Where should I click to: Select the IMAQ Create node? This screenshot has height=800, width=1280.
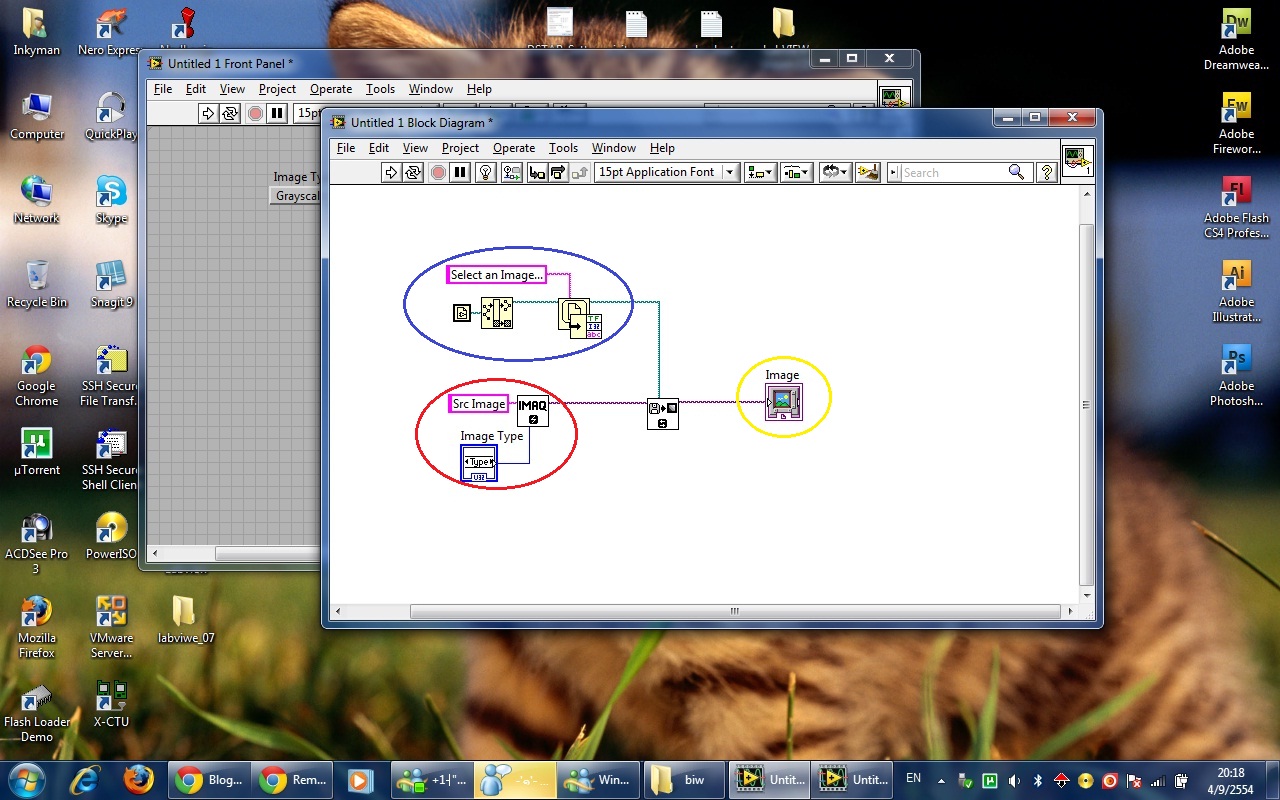pos(533,412)
